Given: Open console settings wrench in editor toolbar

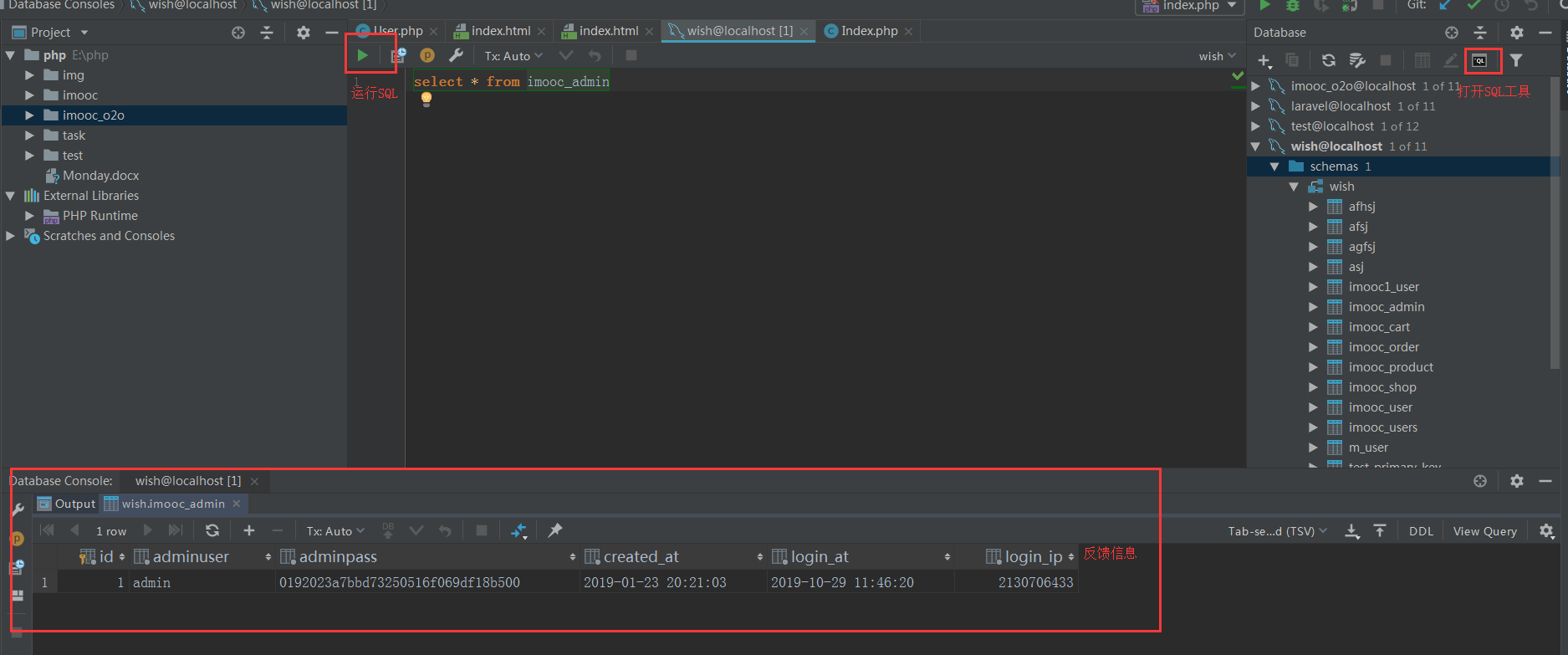Looking at the screenshot, I should pos(456,55).
